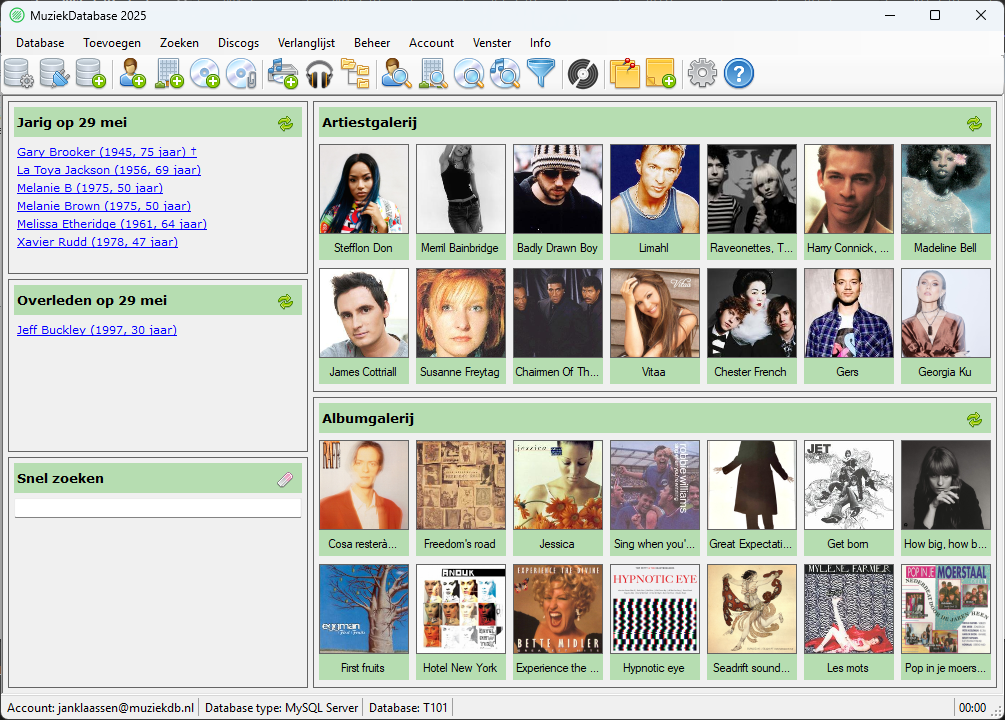Click the vinyl record Discogs icon
The height and width of the screenshot is (720, 1005).
pos(583,73)
